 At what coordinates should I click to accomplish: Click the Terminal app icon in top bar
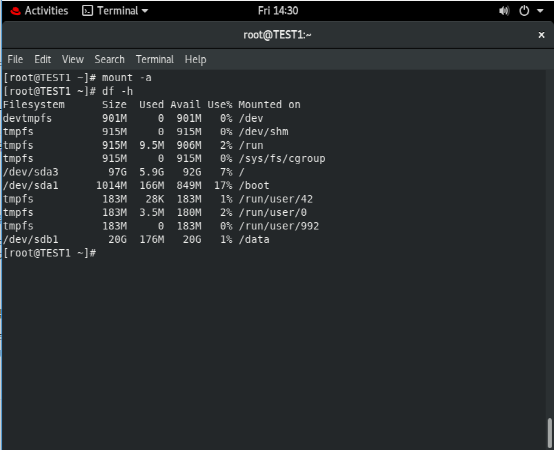[x=87, y=11]
